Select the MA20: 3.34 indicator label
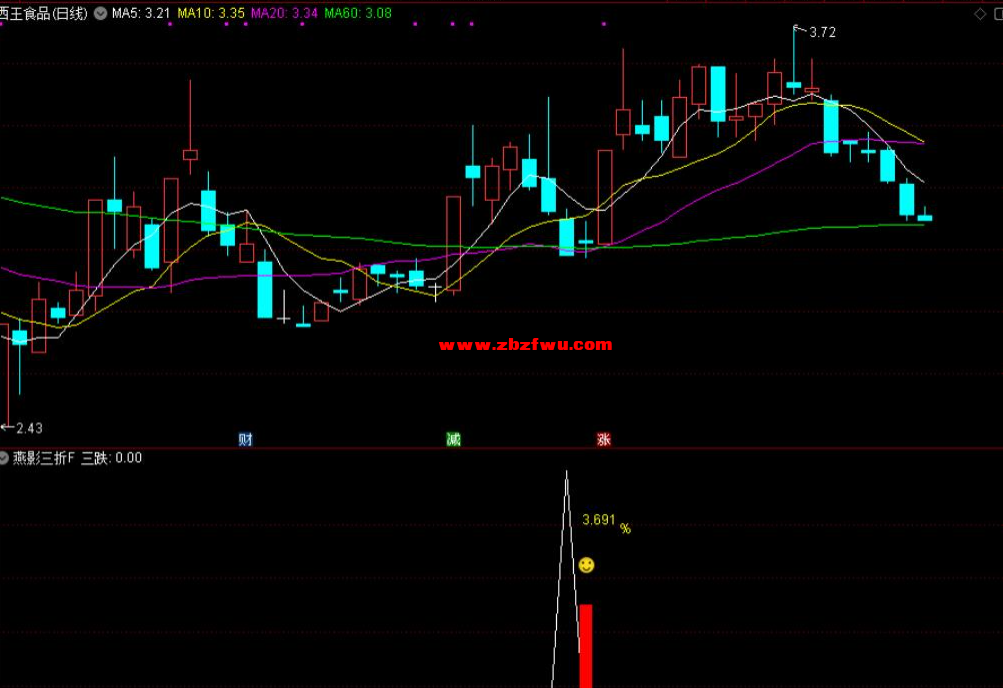The height and width of the screenshot is (688, 1003). [284, 13]
